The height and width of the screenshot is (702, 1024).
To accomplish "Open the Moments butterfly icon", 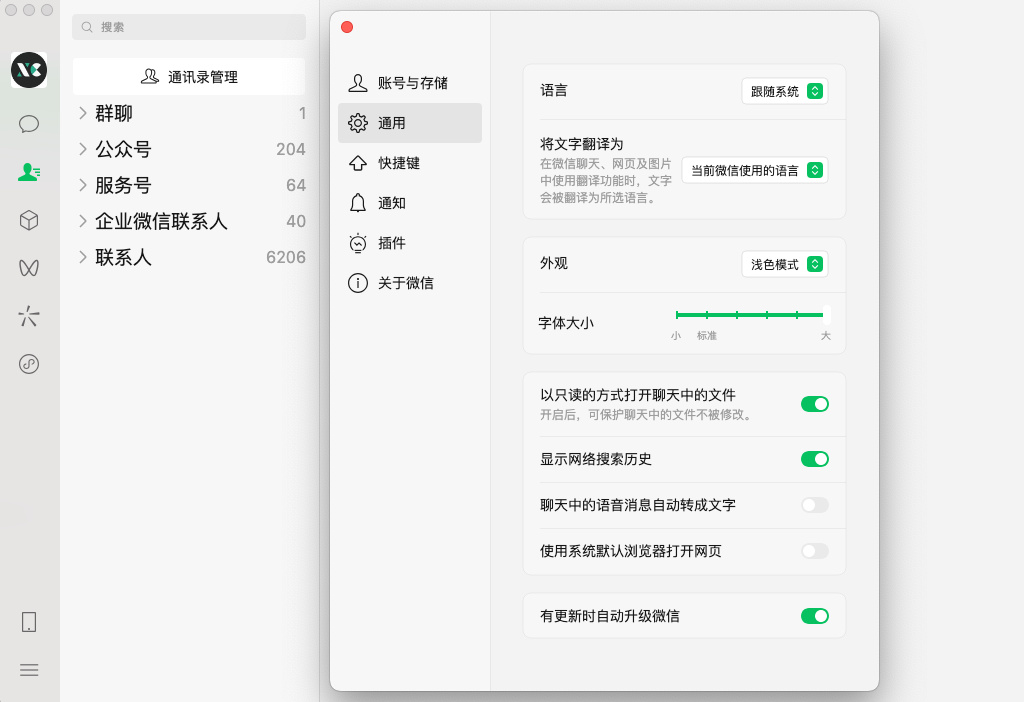I will click(29, 268).
